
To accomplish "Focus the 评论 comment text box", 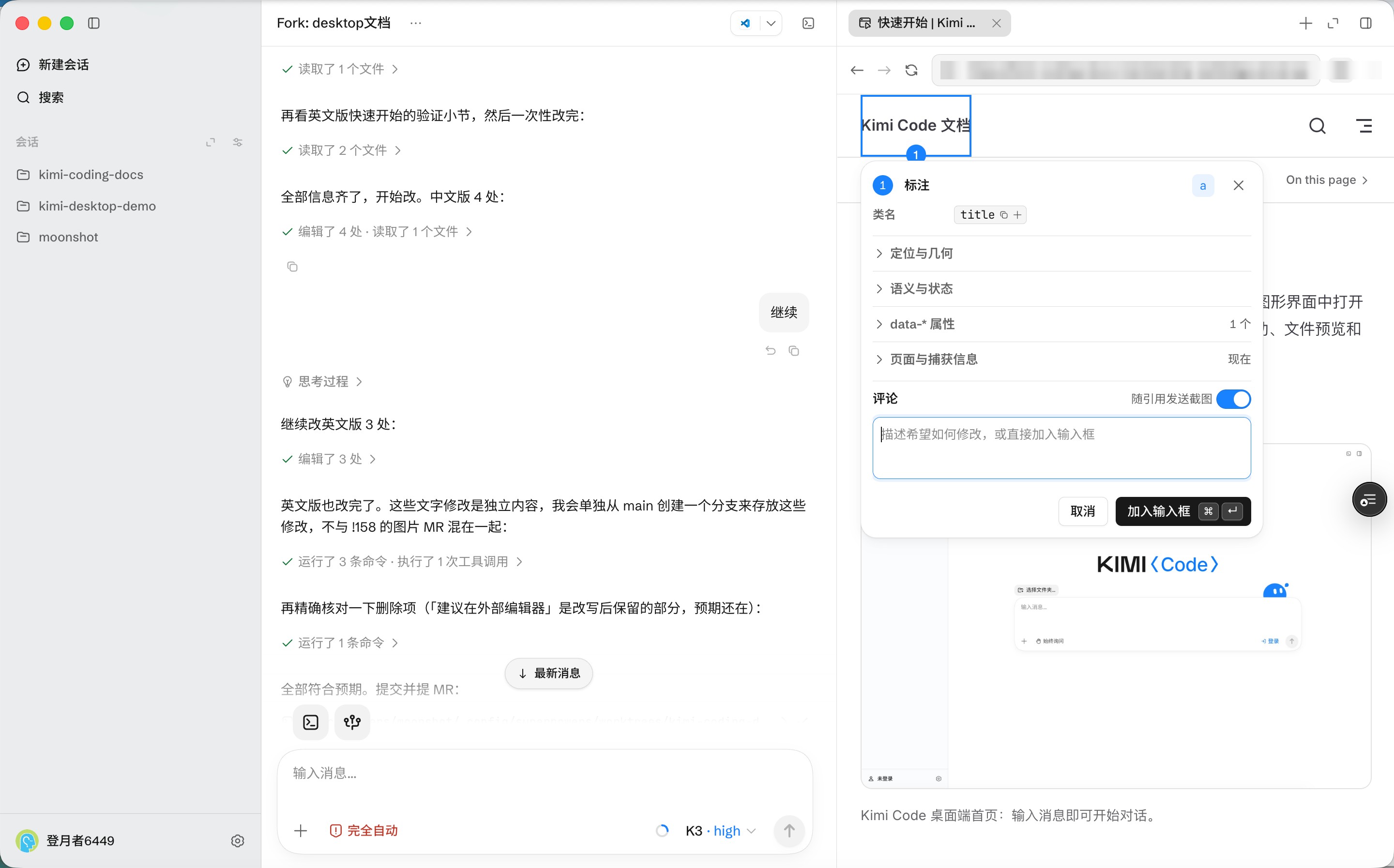I will click(1061, 448).
